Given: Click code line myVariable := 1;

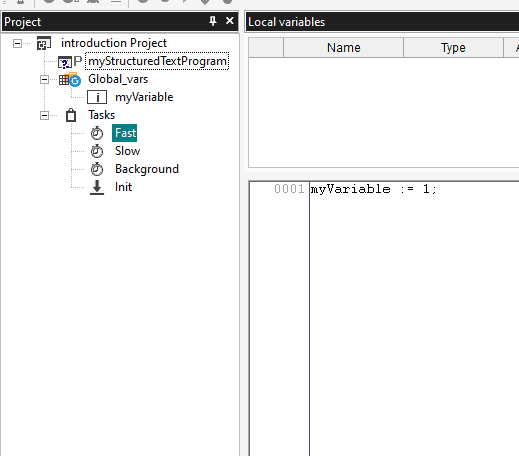Looking at the screenshot, I should (373, 189).
